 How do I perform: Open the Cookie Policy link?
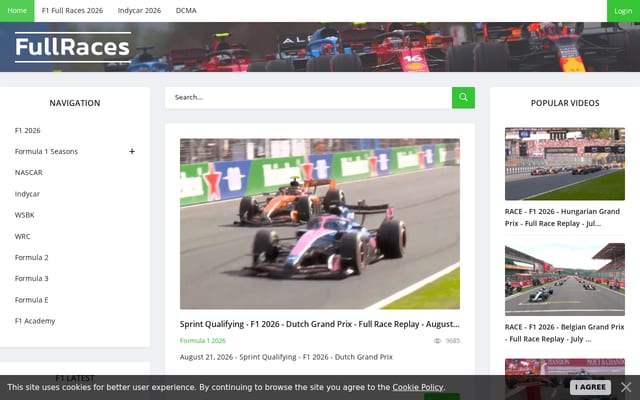[418, 387]
